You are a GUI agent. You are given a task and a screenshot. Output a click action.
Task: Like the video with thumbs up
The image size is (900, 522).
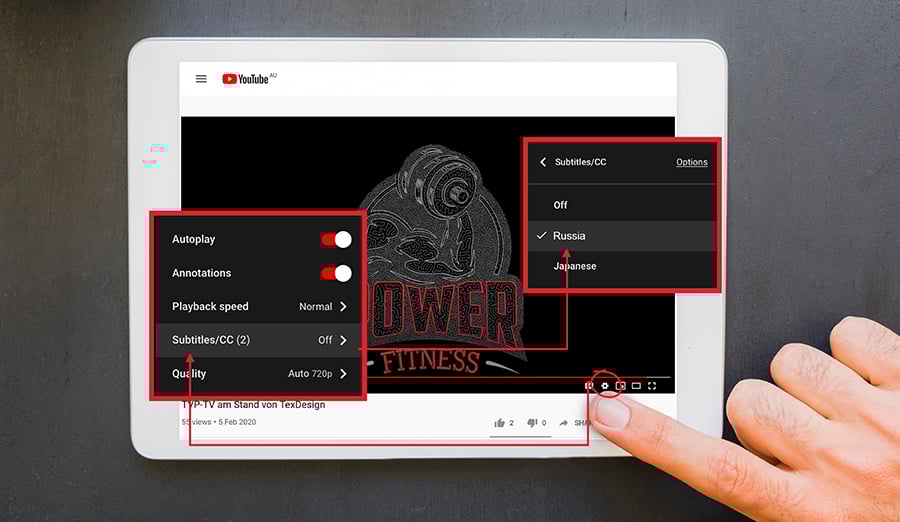[501, 423]
